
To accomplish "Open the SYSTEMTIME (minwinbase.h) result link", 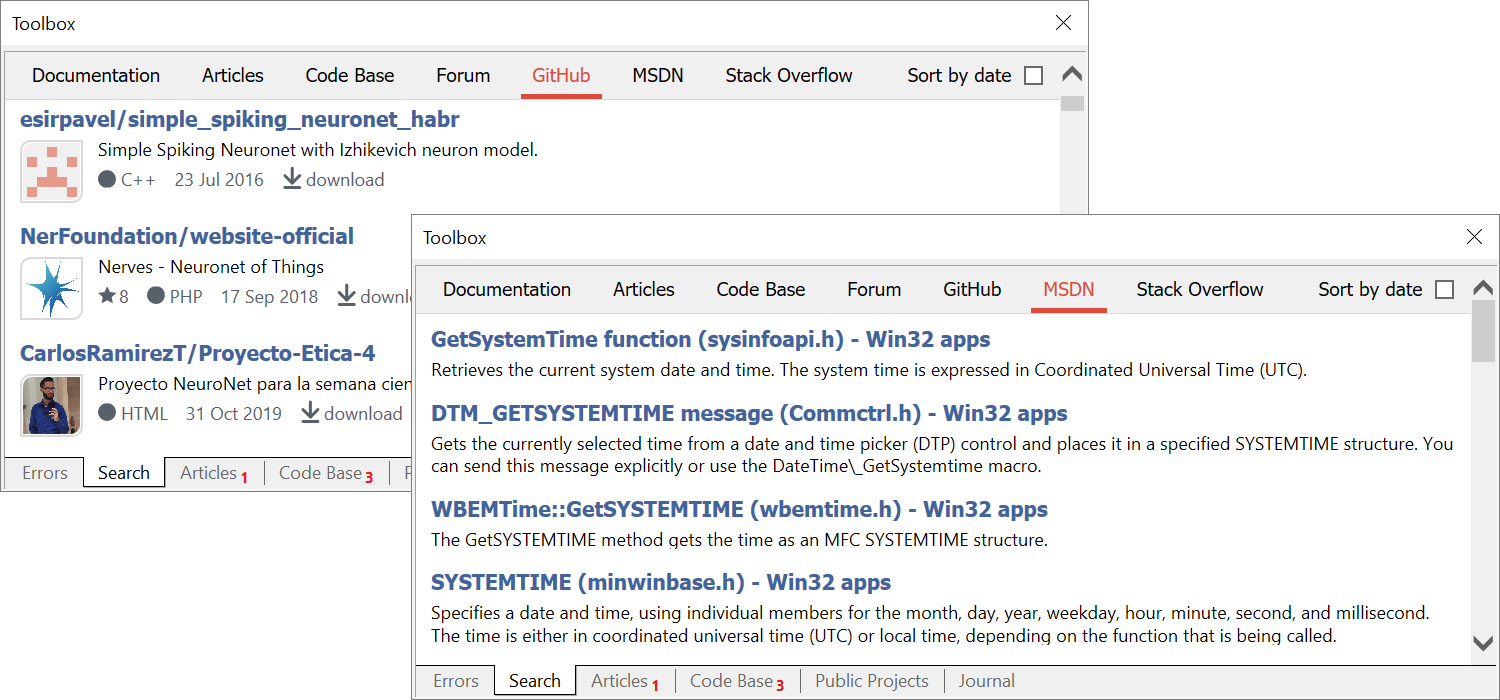I will (660, 583).
